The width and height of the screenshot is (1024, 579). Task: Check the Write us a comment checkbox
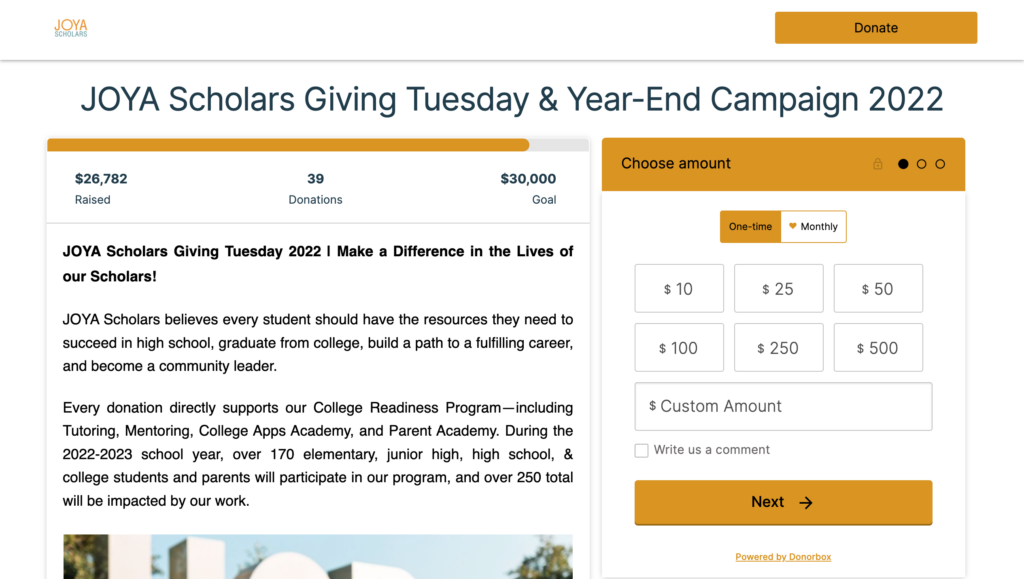(x=641, y=450)
